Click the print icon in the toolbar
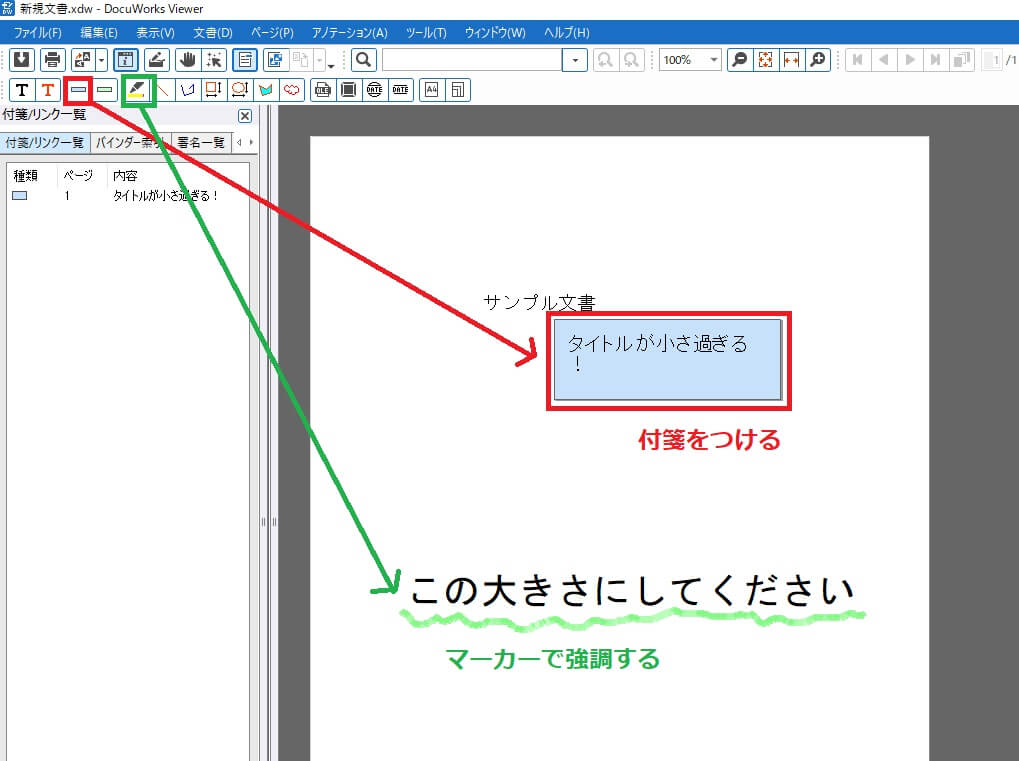Viewport: 1019px width, 761px height. [x=53, y=60]
